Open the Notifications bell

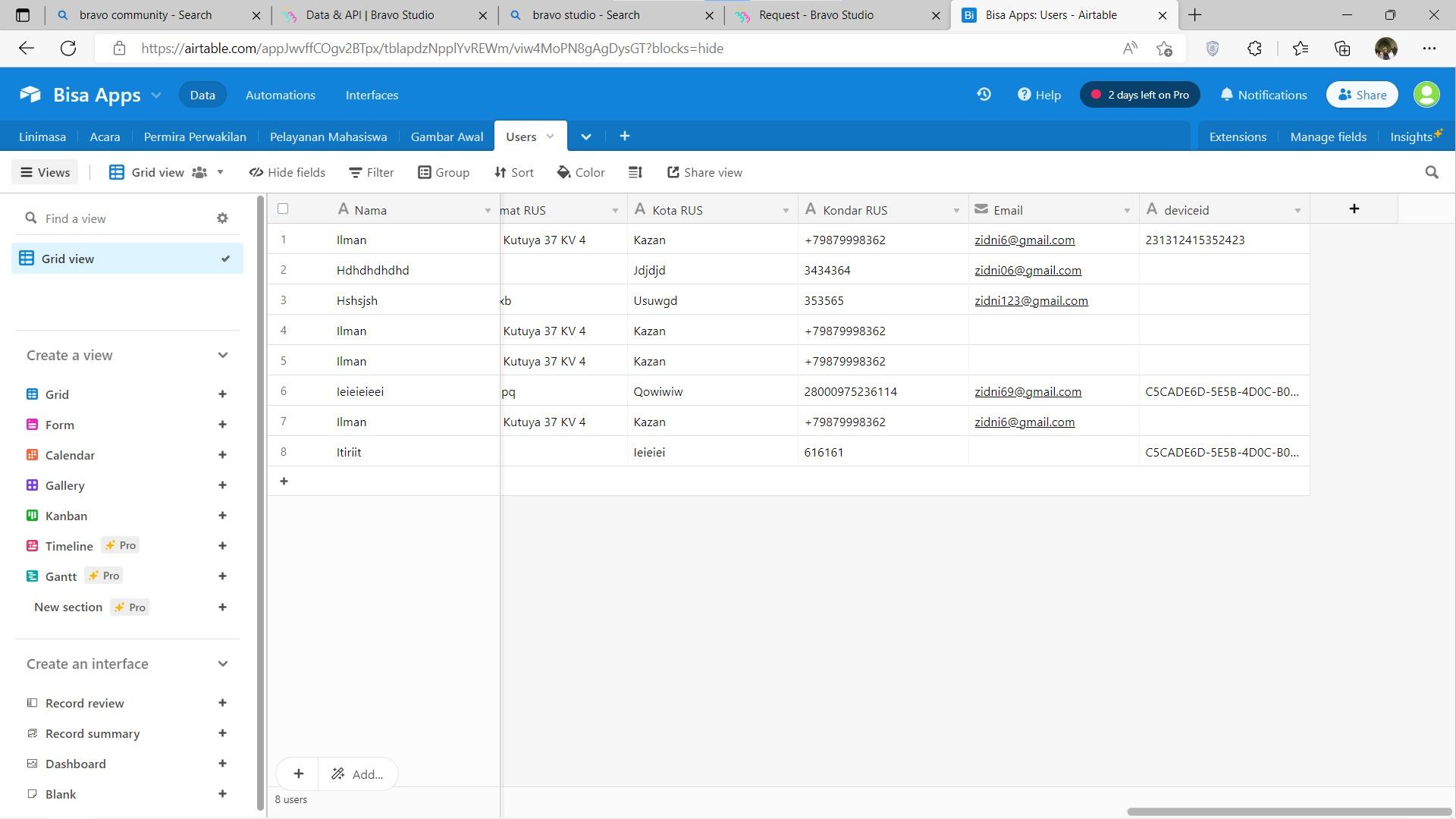pos(1263,95)
